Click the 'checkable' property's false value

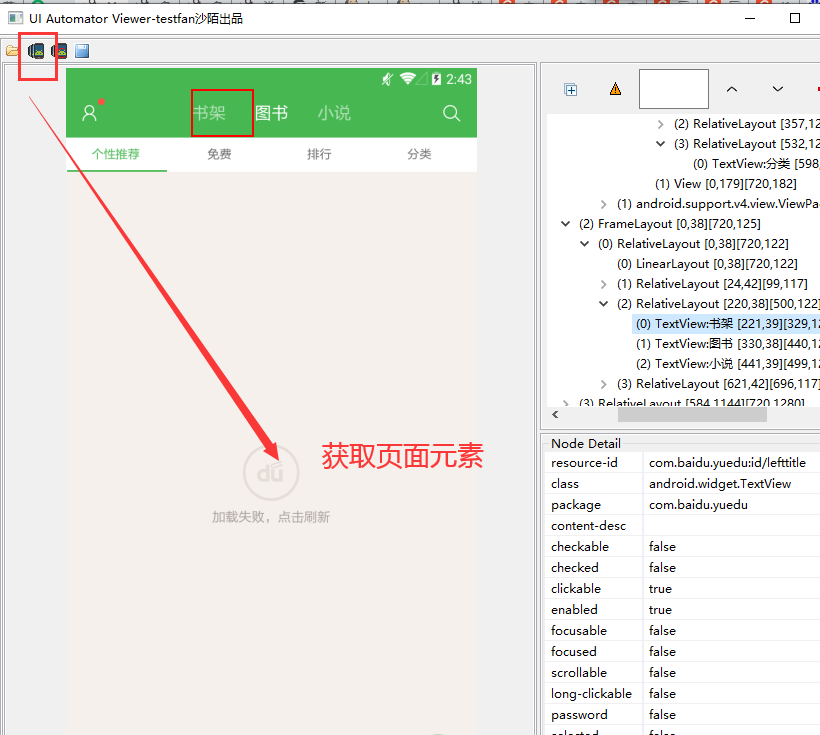click(x=662, y=547)
